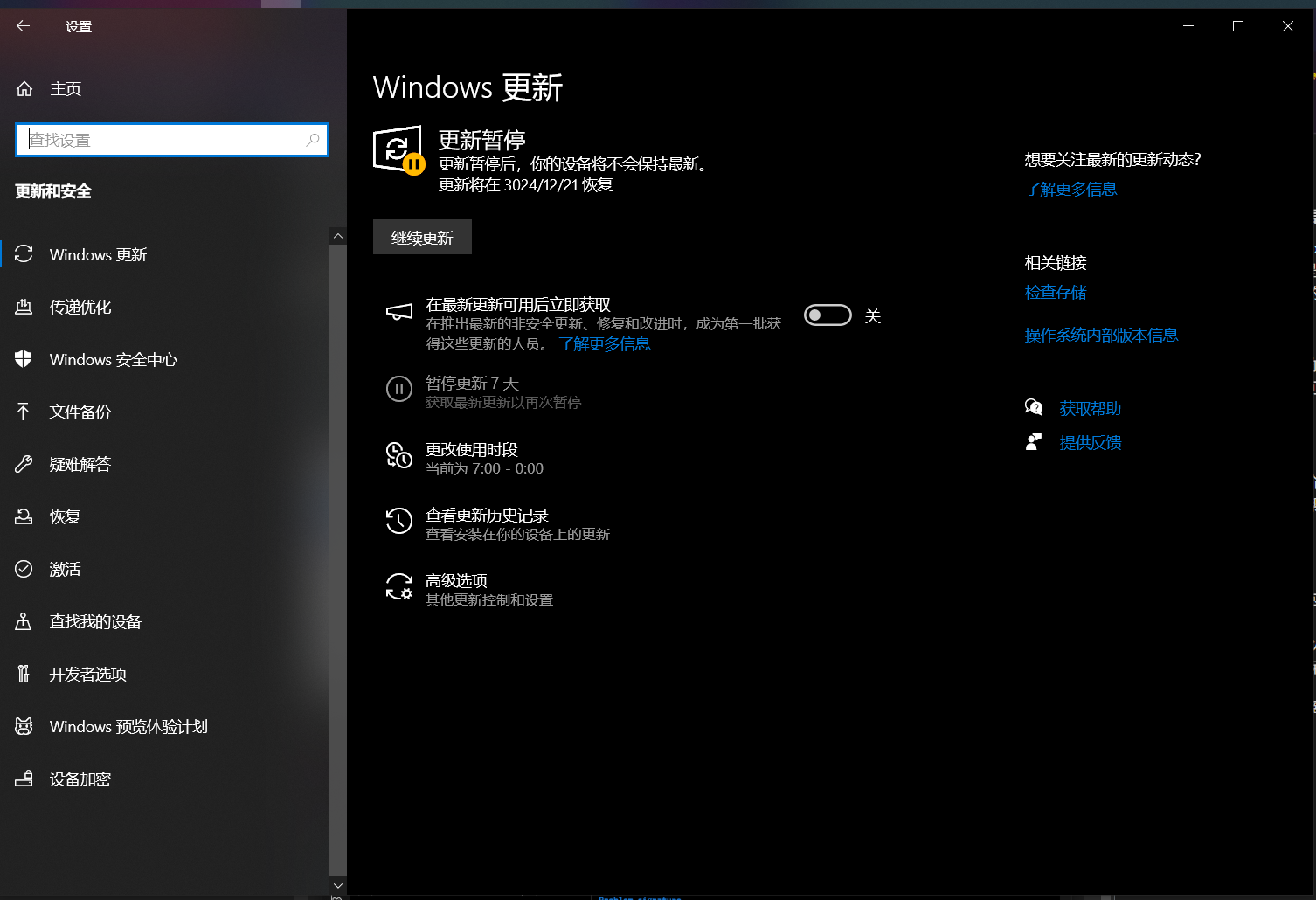
Task: Select 文件备份 sidebar label
Action: (80, 412)
